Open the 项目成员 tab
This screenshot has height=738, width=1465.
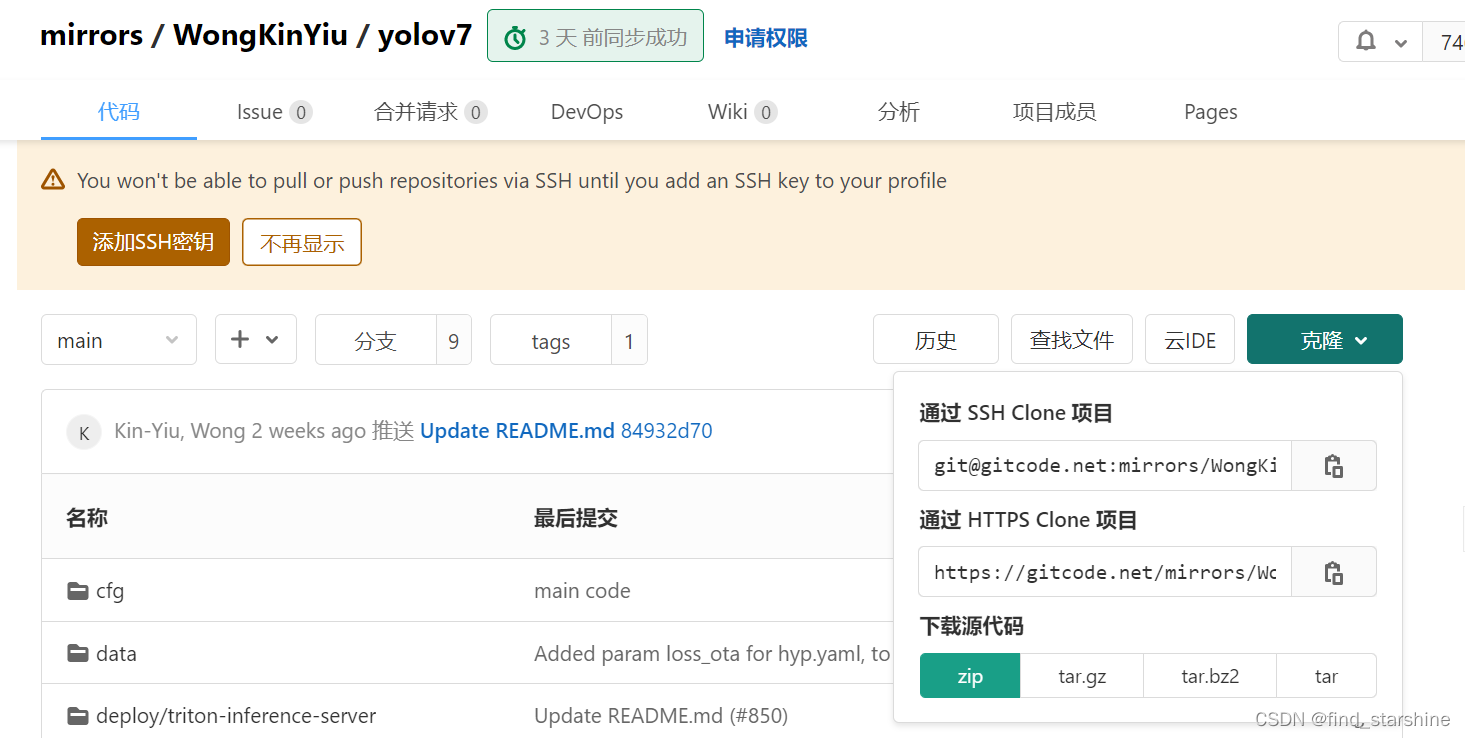tap(1055, 112)
